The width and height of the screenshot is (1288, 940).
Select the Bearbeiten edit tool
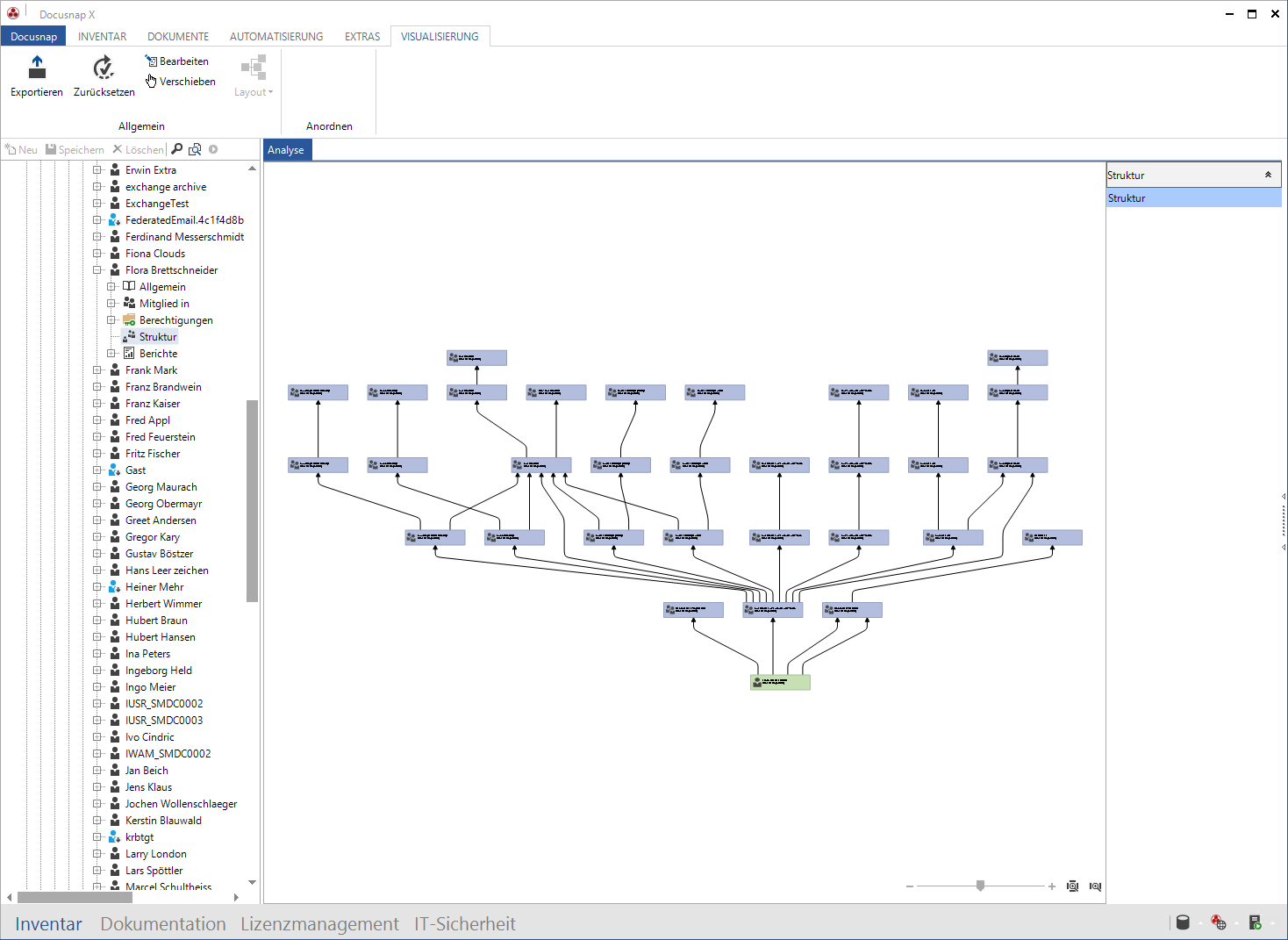tap(177, 61)
